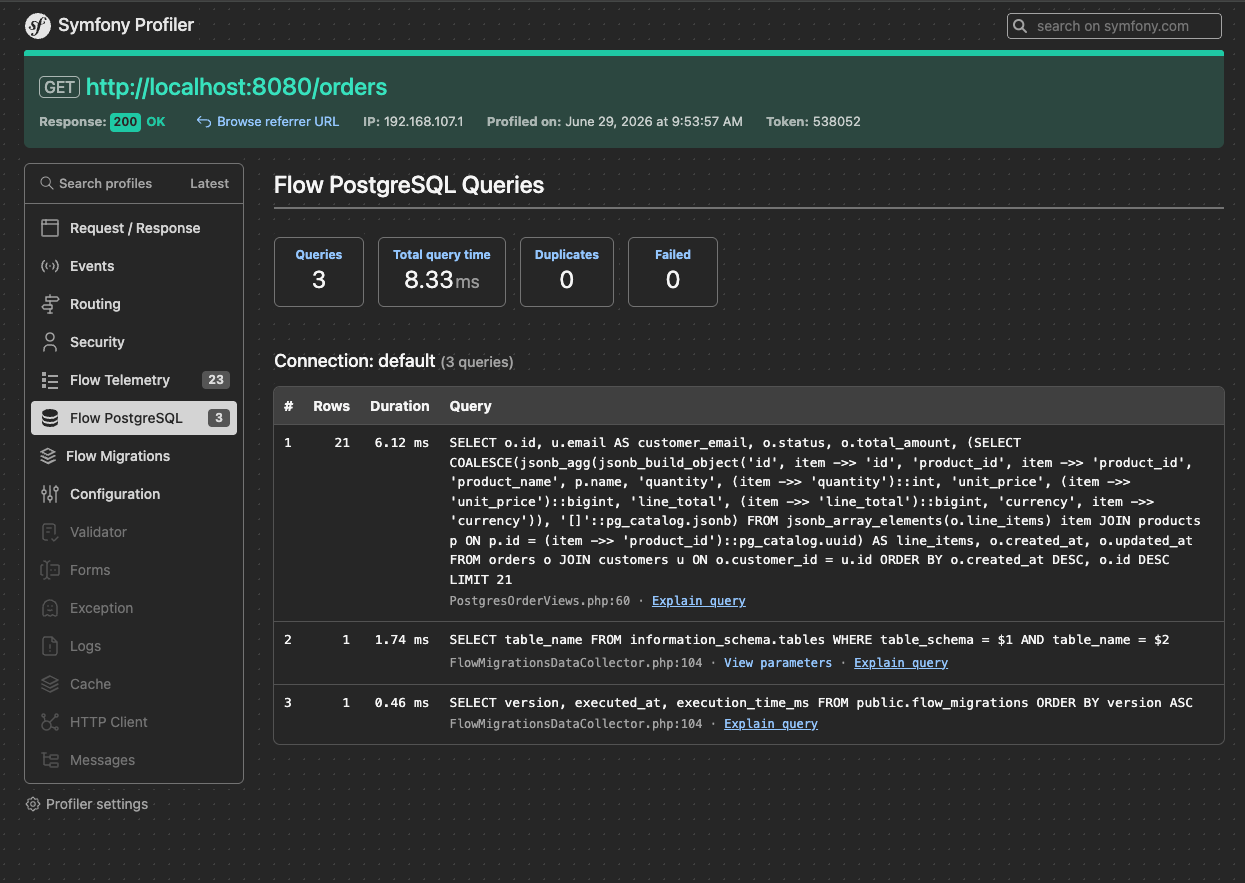Focus the search on symfony.com field
1245x883 pixels.
1114,26
